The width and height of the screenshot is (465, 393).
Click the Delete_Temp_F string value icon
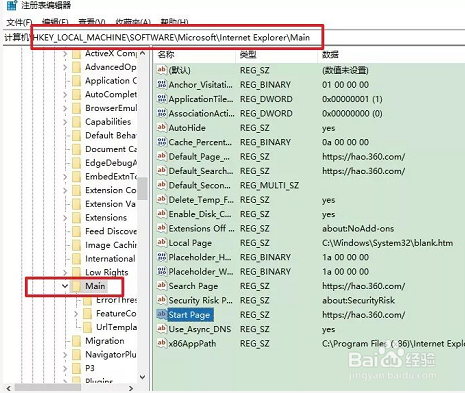tap(162, 199)
